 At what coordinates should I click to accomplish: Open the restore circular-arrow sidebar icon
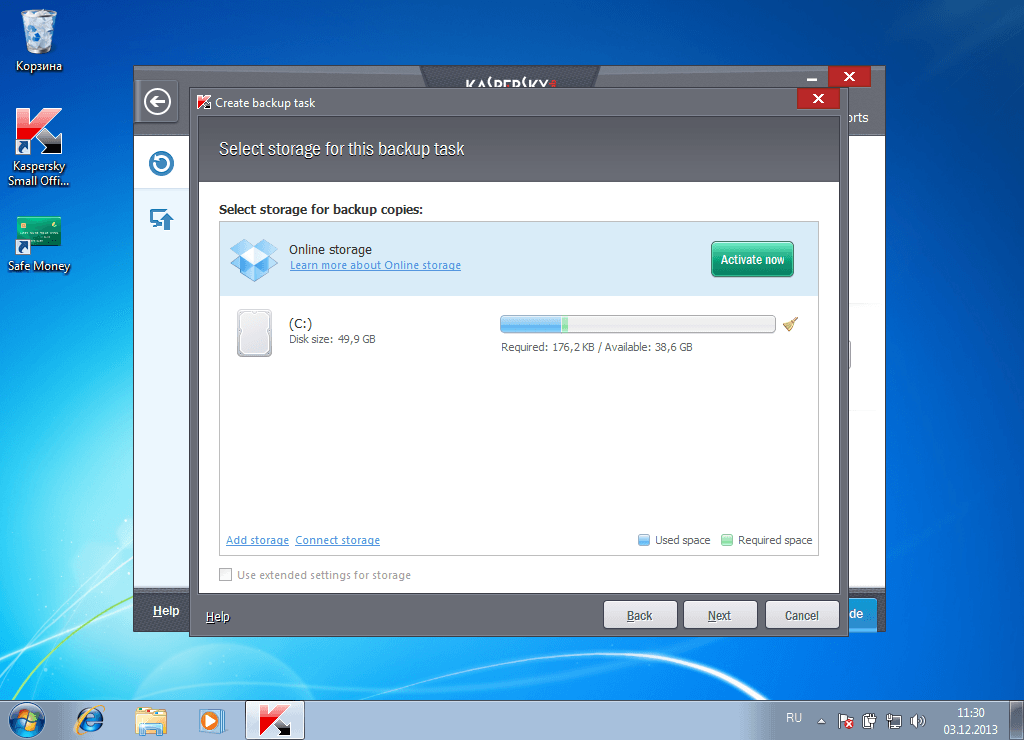(161, 163)
